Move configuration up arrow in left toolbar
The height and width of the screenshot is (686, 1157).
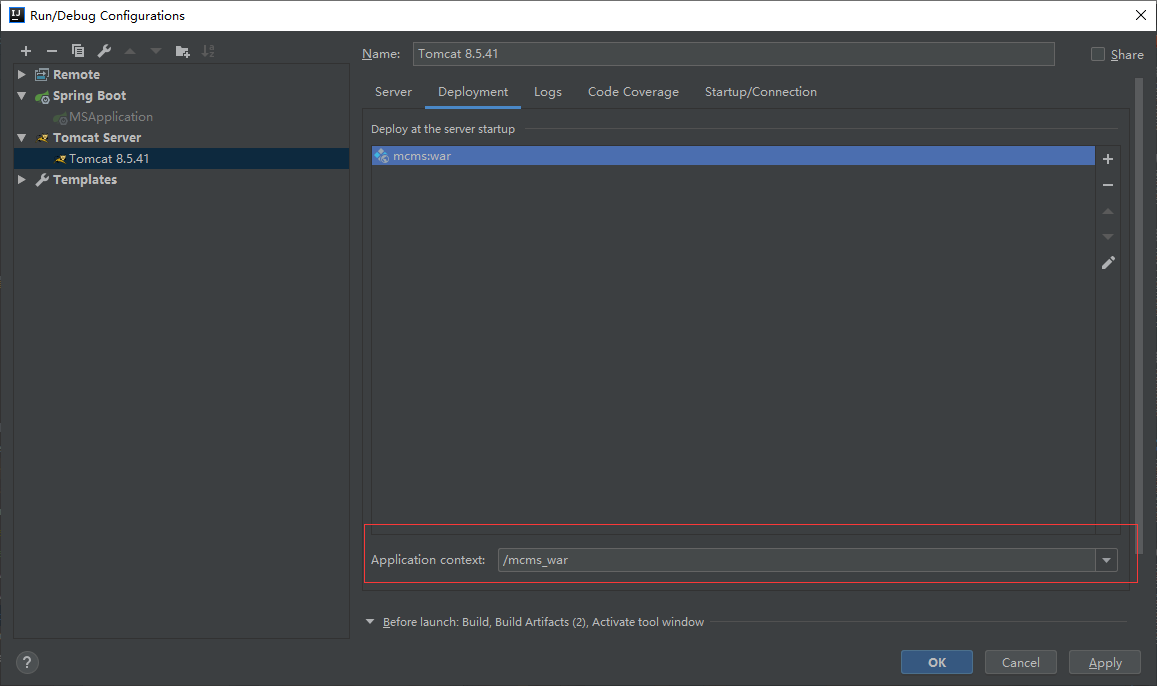[130, 51]
